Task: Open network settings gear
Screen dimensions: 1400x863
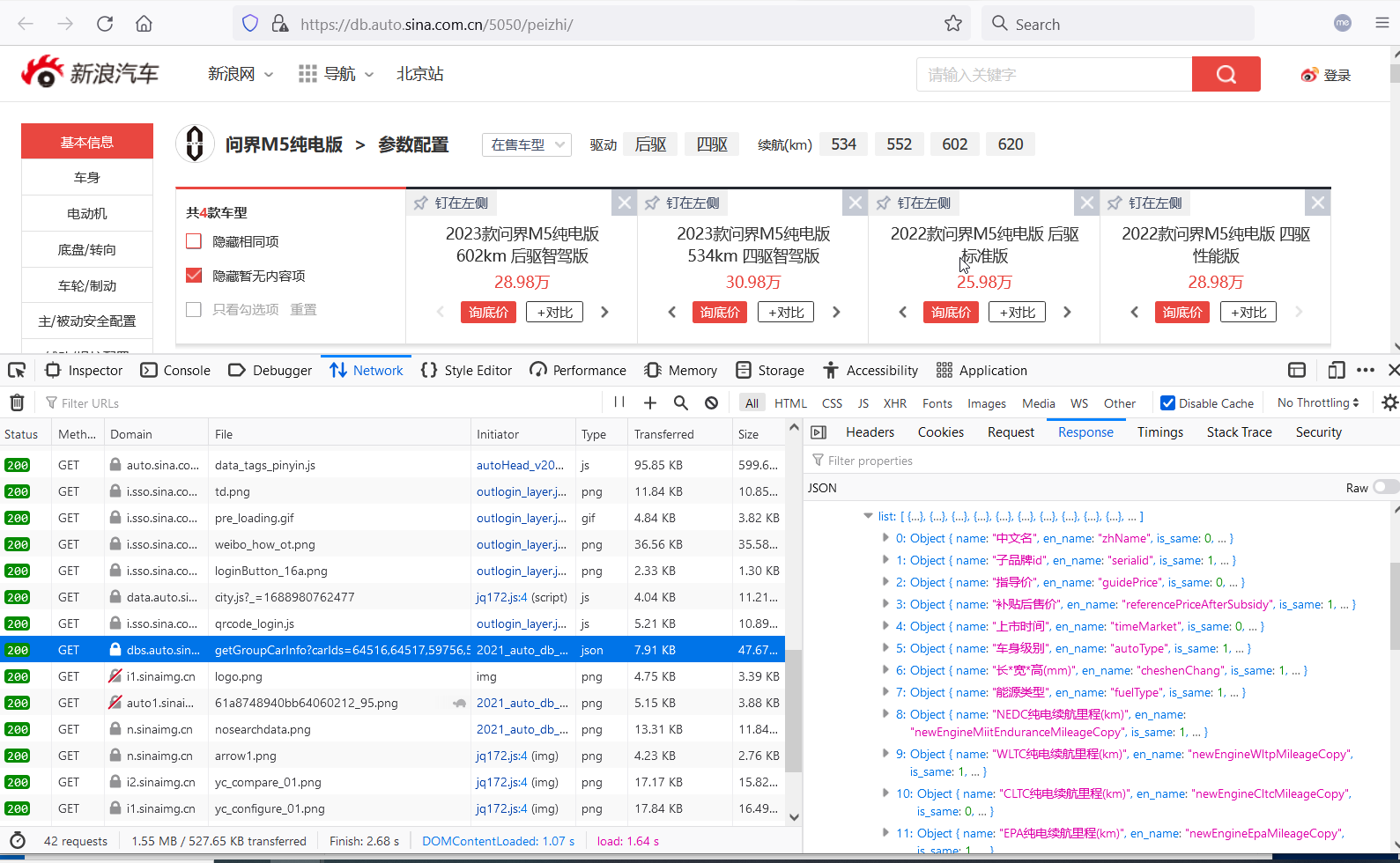Action: (x=1389, y=402)
